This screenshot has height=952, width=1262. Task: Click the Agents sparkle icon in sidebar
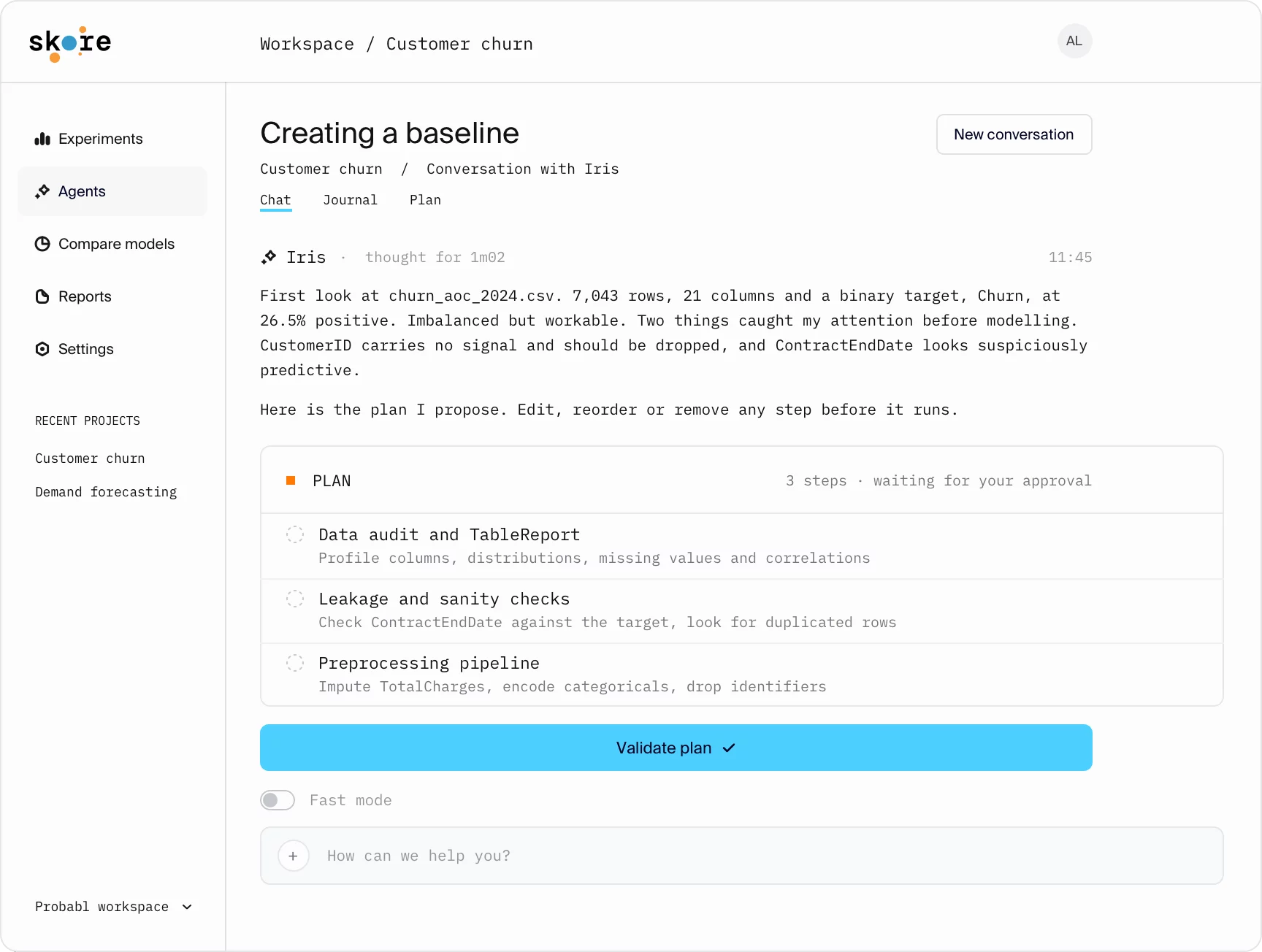42,191
